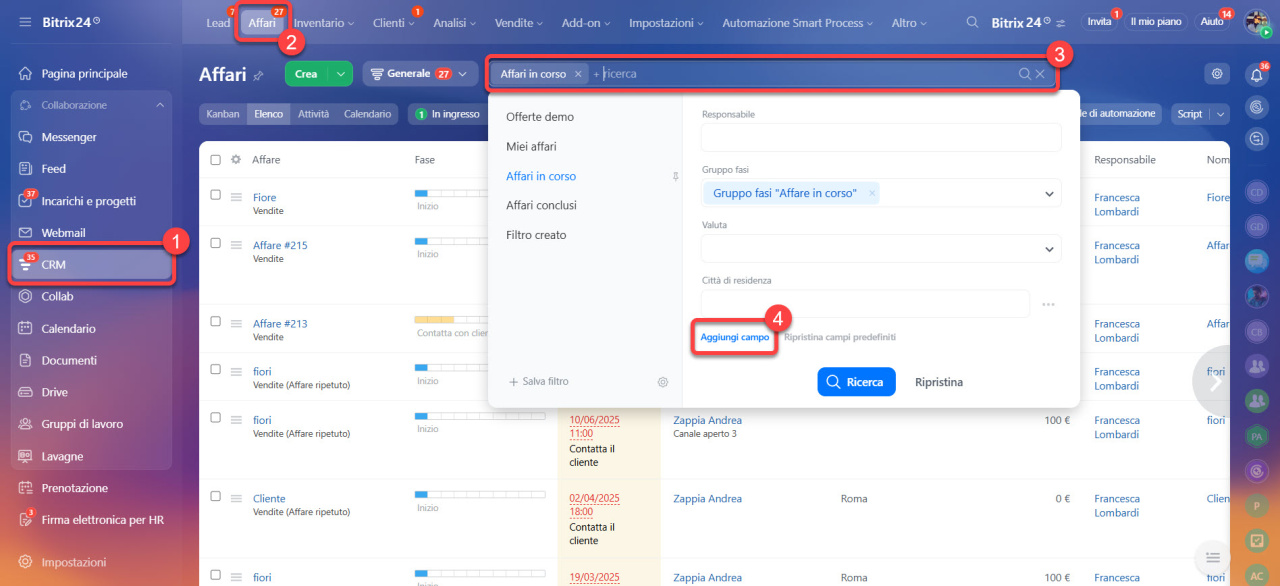
Task: Click the user profile avatar in the top bar
Action: click(1256, 22)
